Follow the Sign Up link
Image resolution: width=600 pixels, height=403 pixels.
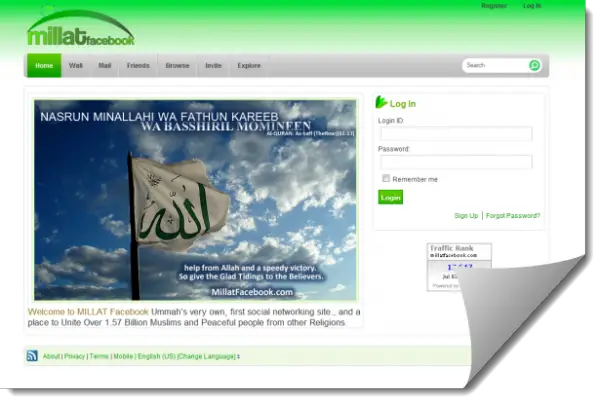pyautogui.click(x=466, y=215)
